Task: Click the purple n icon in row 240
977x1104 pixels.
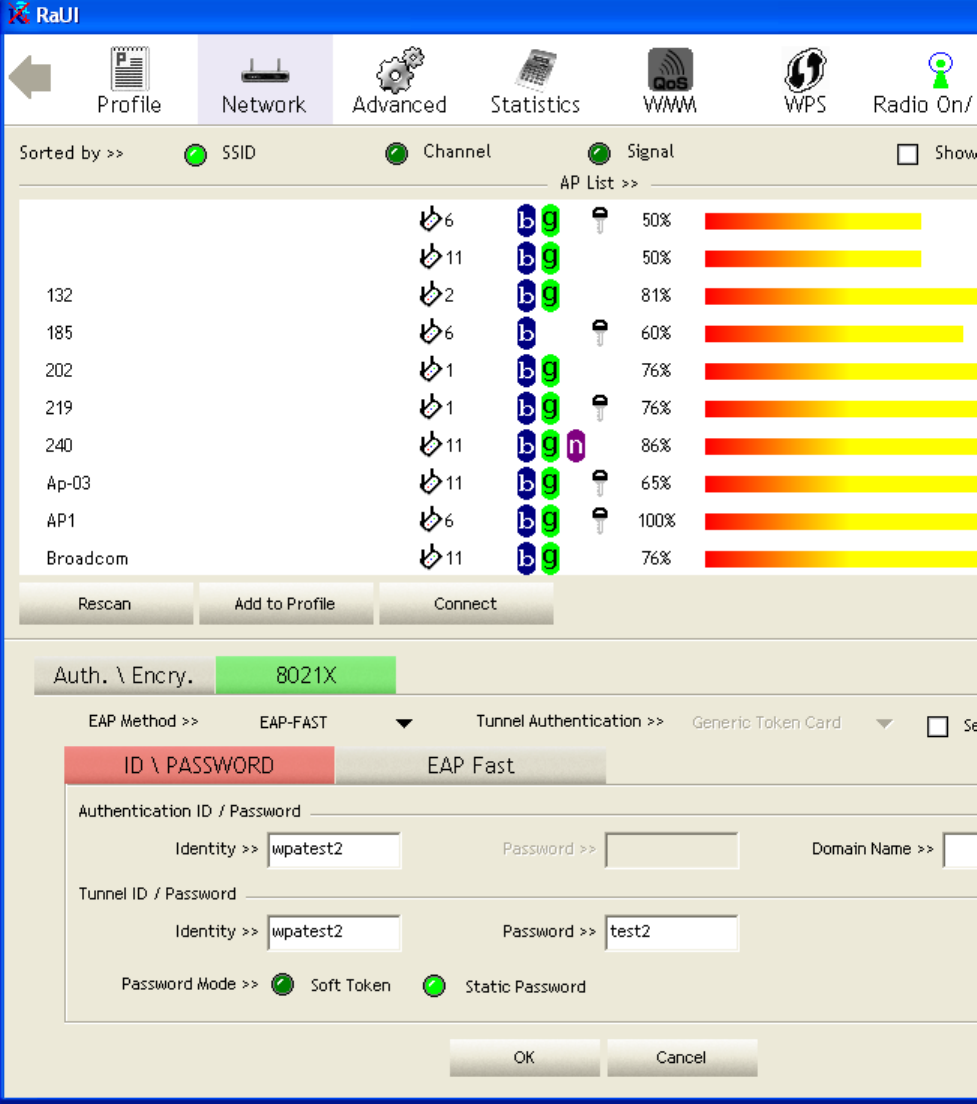Action: click(x=576, y=446)
